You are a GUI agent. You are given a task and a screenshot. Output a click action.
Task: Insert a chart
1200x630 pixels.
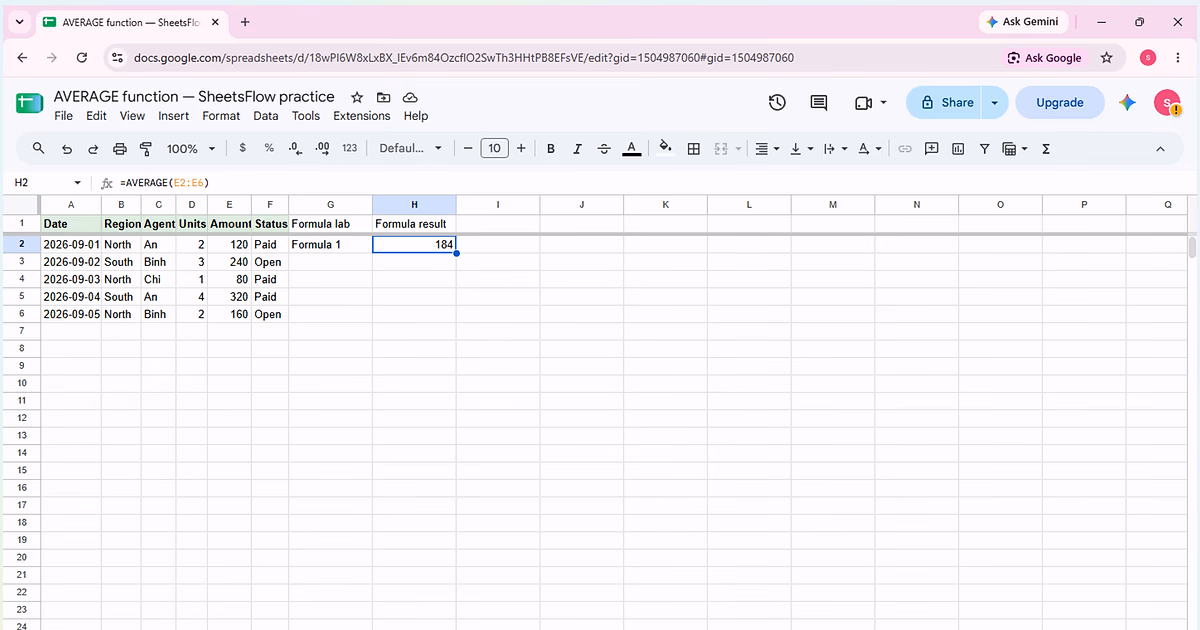(958, 148)
